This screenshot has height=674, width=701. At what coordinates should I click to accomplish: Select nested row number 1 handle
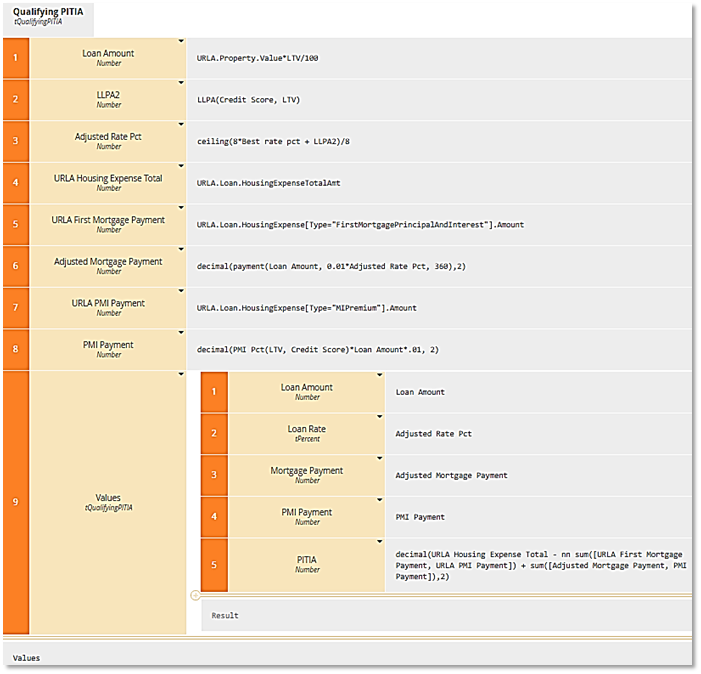tap(214, 392)
